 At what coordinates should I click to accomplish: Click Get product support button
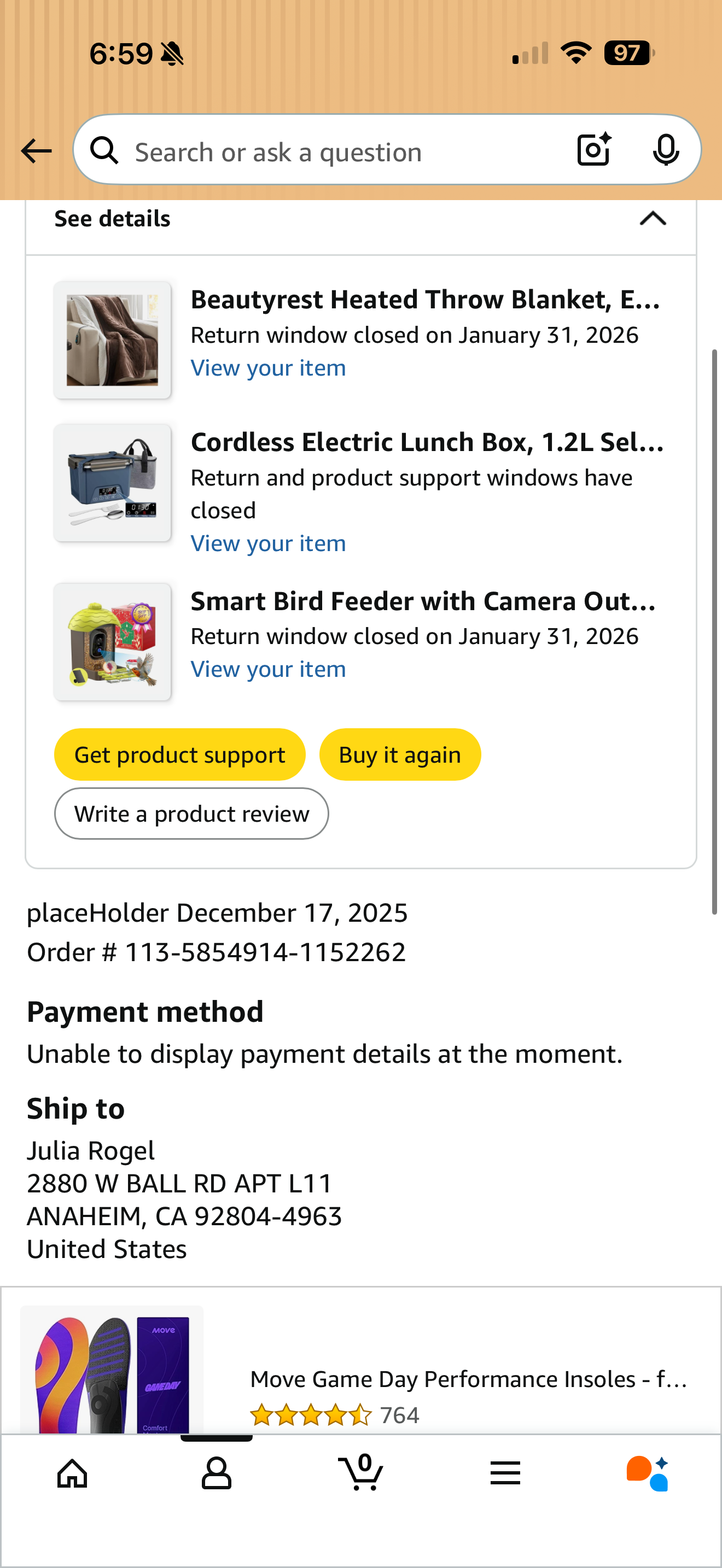179,755
